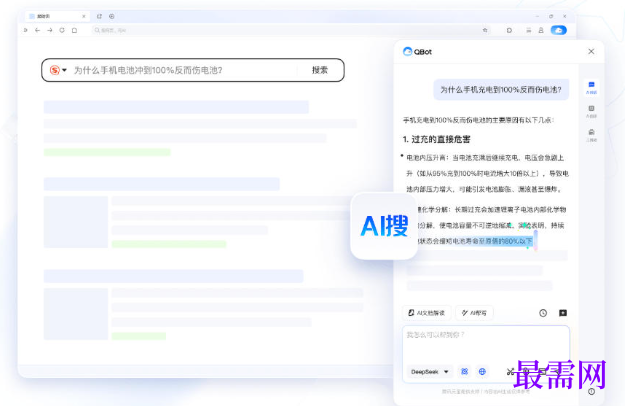Open chat history with the clock icon
625x406 pixels.
(x=543, y=313)
